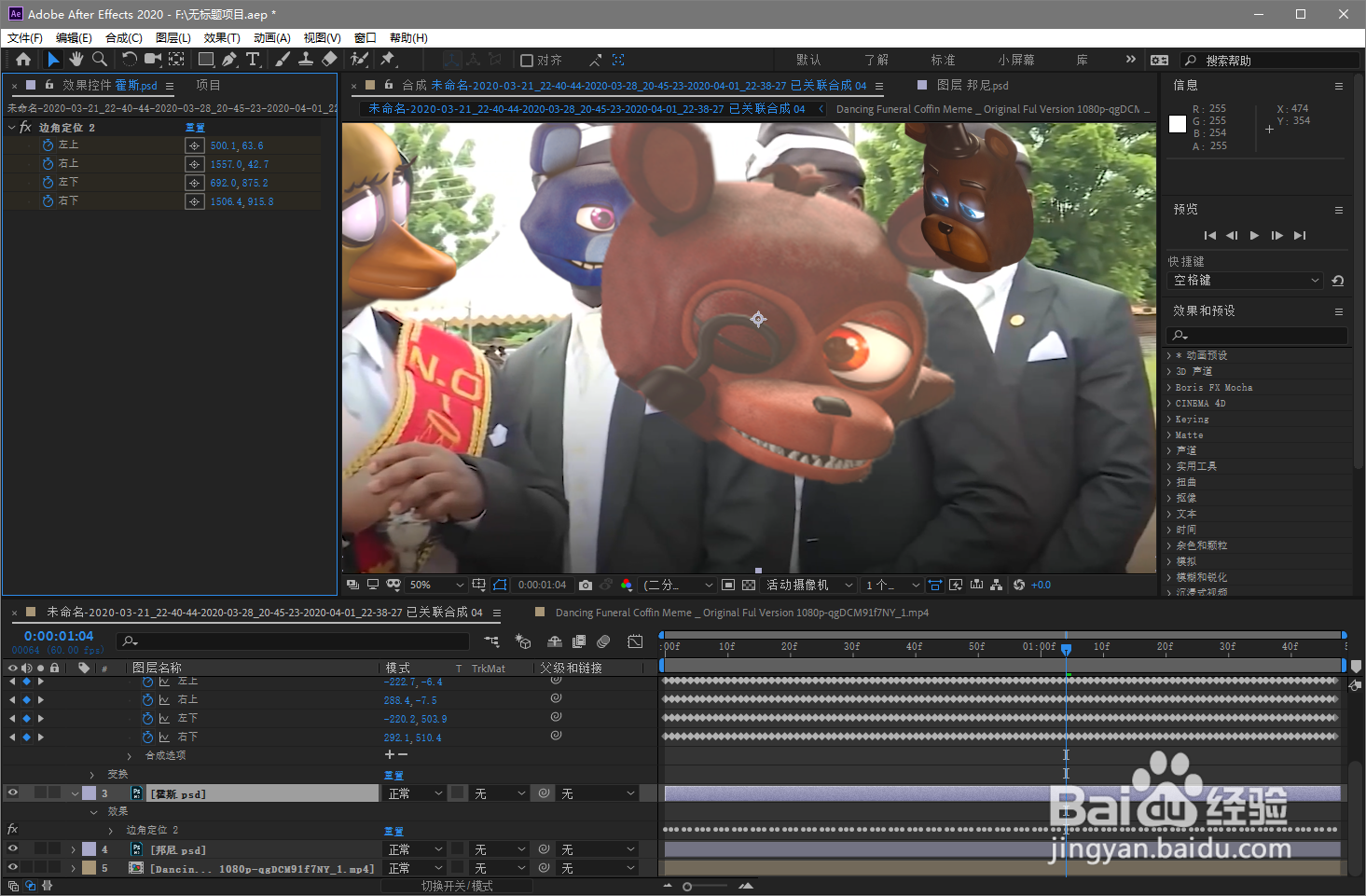Hide the 邦尼.psd layer
Viewport: 1366px width, 896px height.
13,849
